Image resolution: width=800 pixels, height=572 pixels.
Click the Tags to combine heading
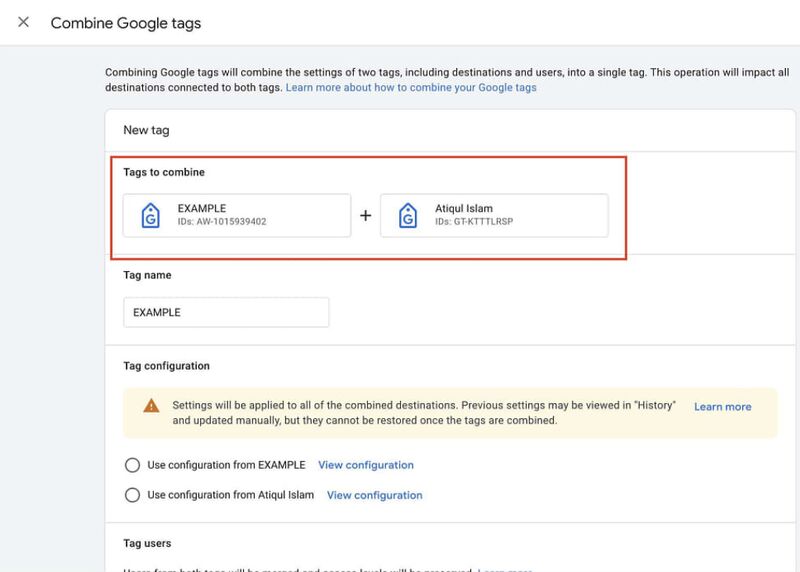pos(164,172)
